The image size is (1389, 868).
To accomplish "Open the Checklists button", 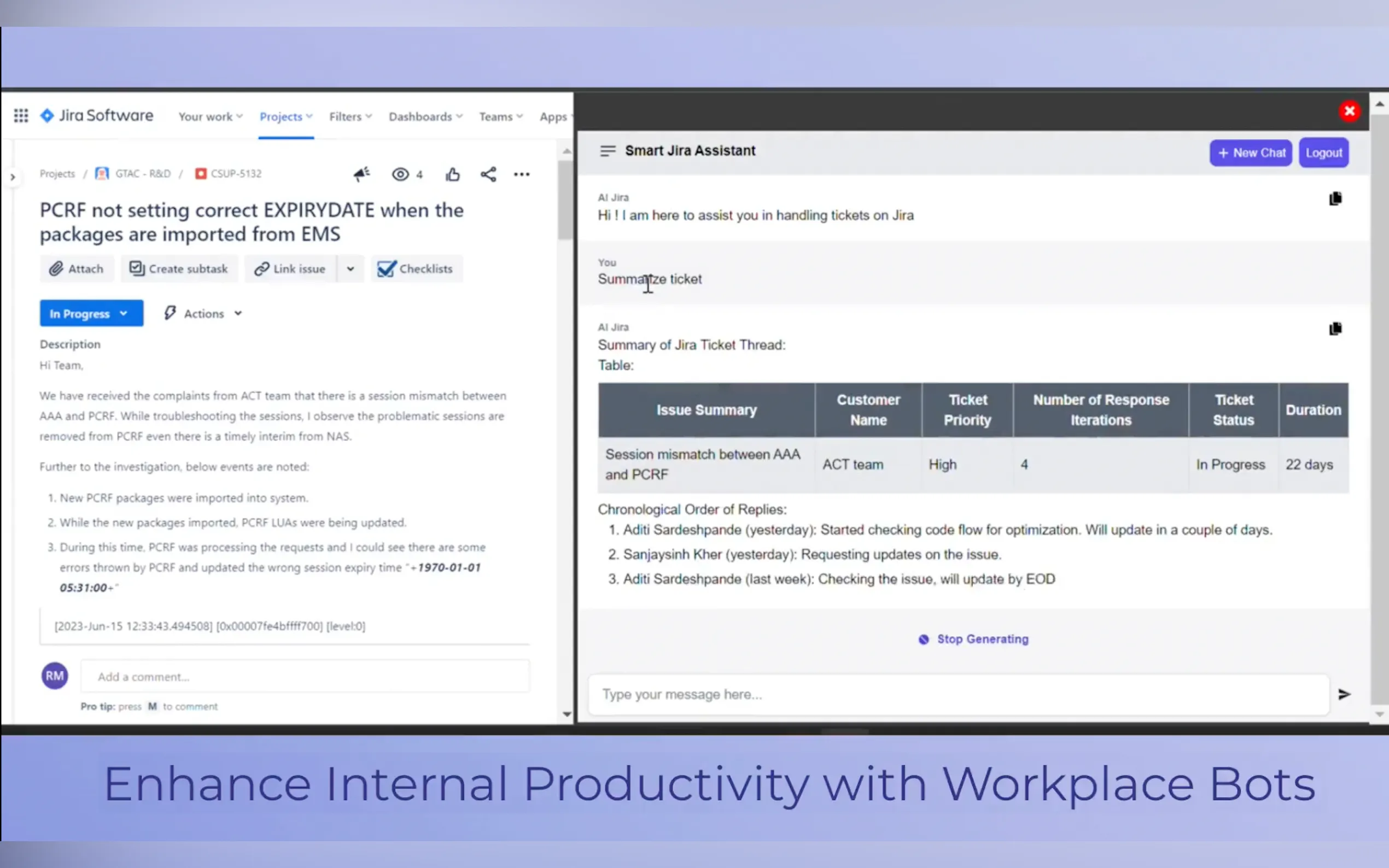I will coord(416,269).
